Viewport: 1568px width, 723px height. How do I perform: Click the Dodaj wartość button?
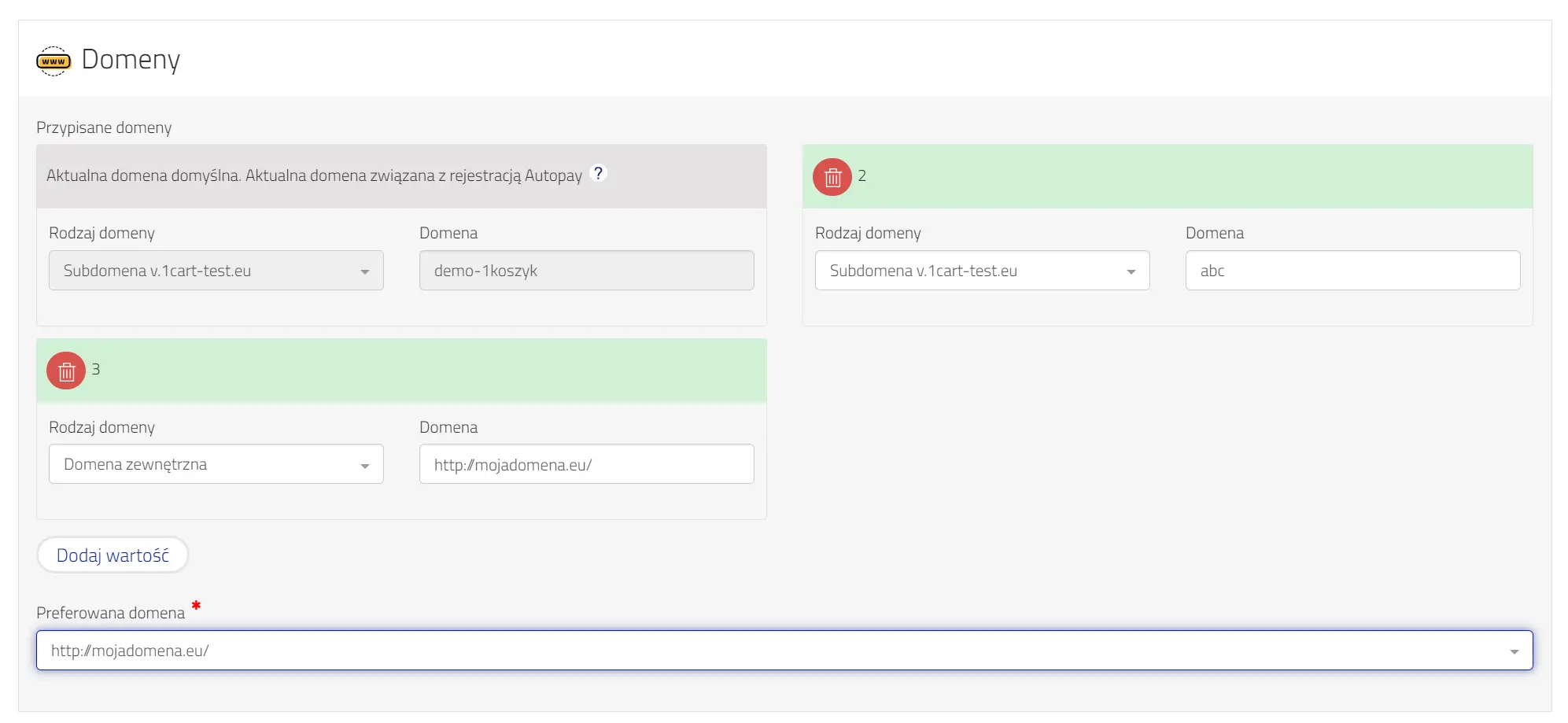[113, 555]
